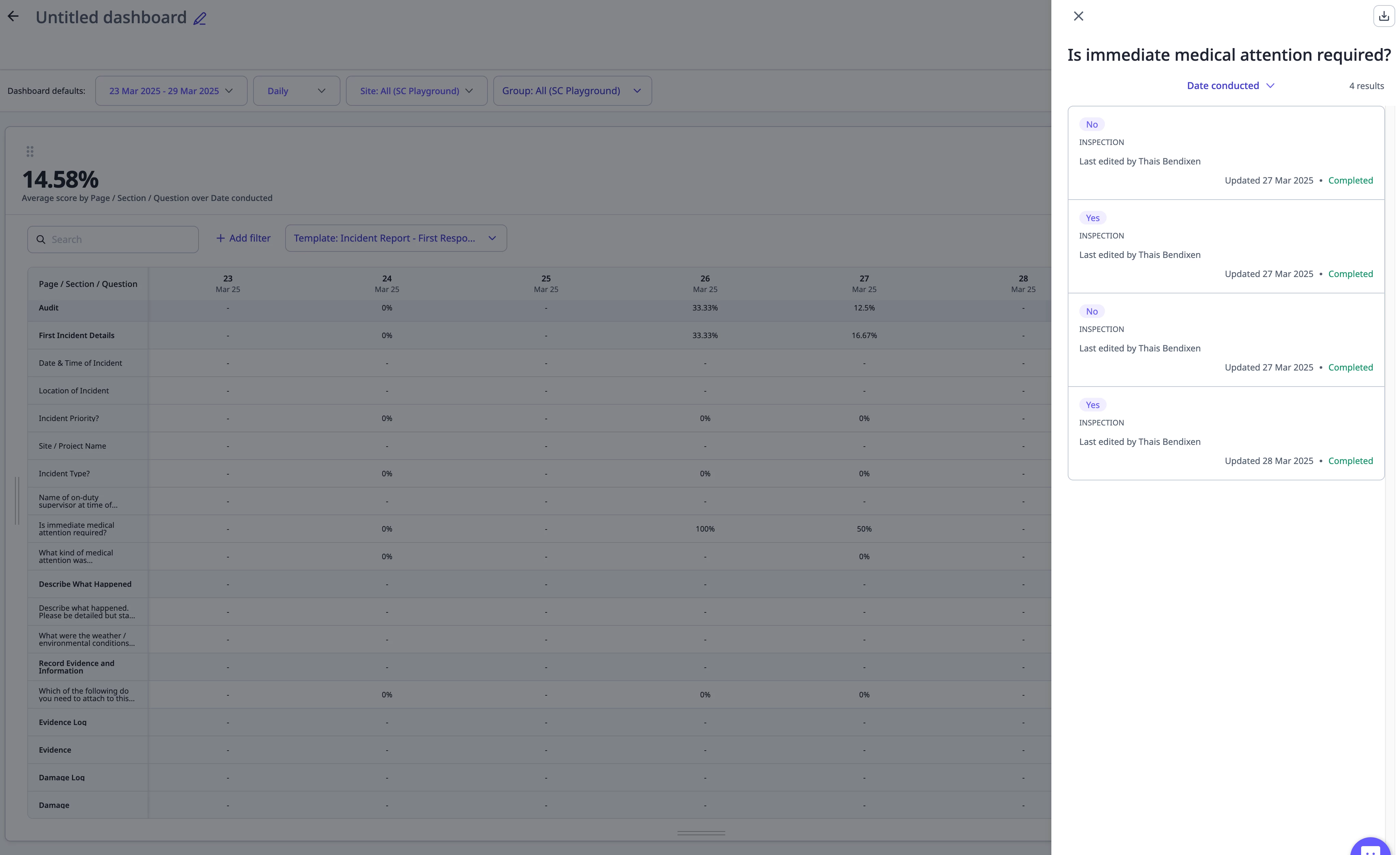
Task: Open the Yes inspection updated 28 Mar 2025
Action: [1226, 433]
